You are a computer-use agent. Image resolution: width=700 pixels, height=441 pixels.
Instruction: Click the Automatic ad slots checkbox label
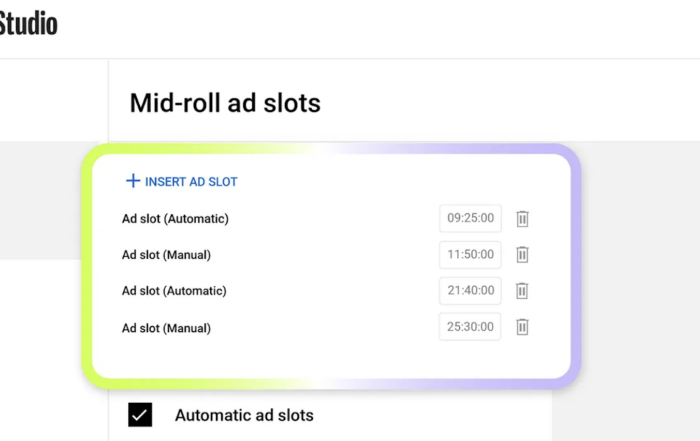point(244,415)
